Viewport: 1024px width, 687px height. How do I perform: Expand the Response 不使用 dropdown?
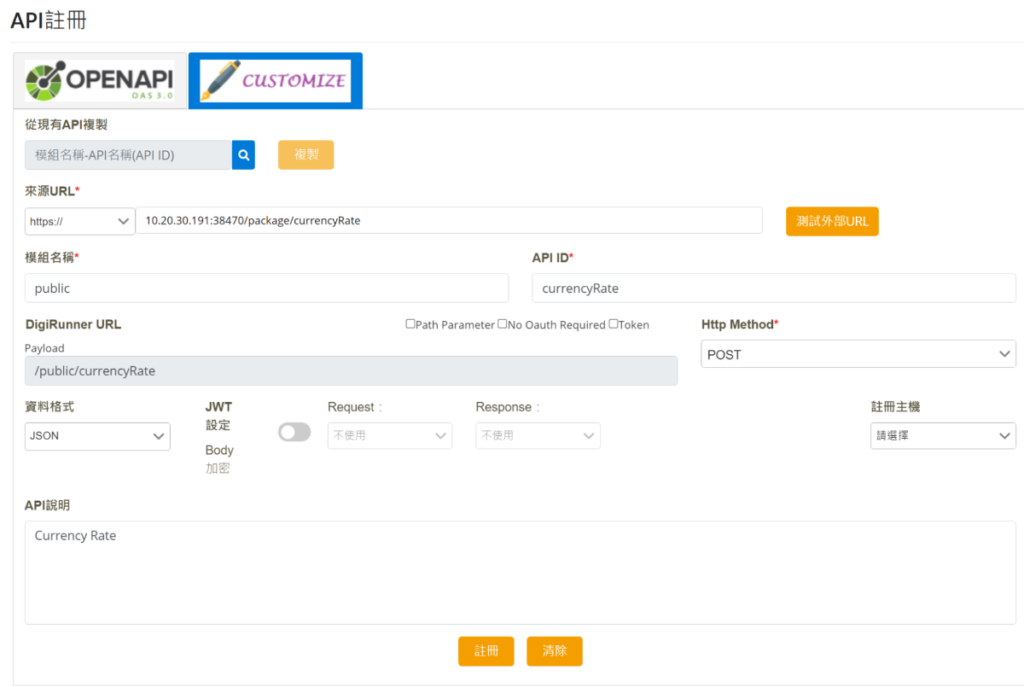[537, 435]
